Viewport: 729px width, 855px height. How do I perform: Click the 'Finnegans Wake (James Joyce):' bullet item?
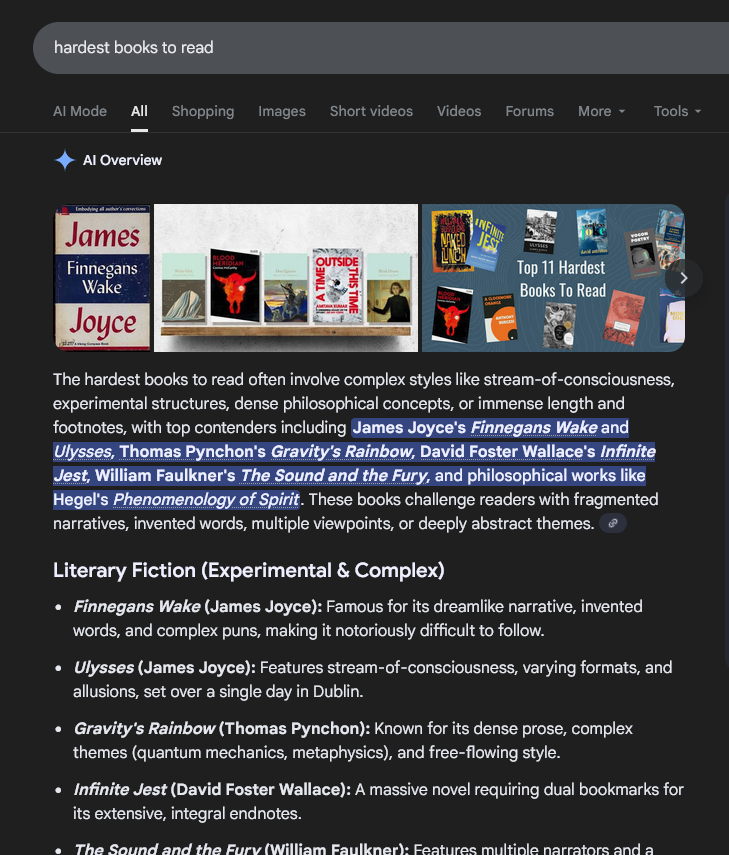point(197,606)
